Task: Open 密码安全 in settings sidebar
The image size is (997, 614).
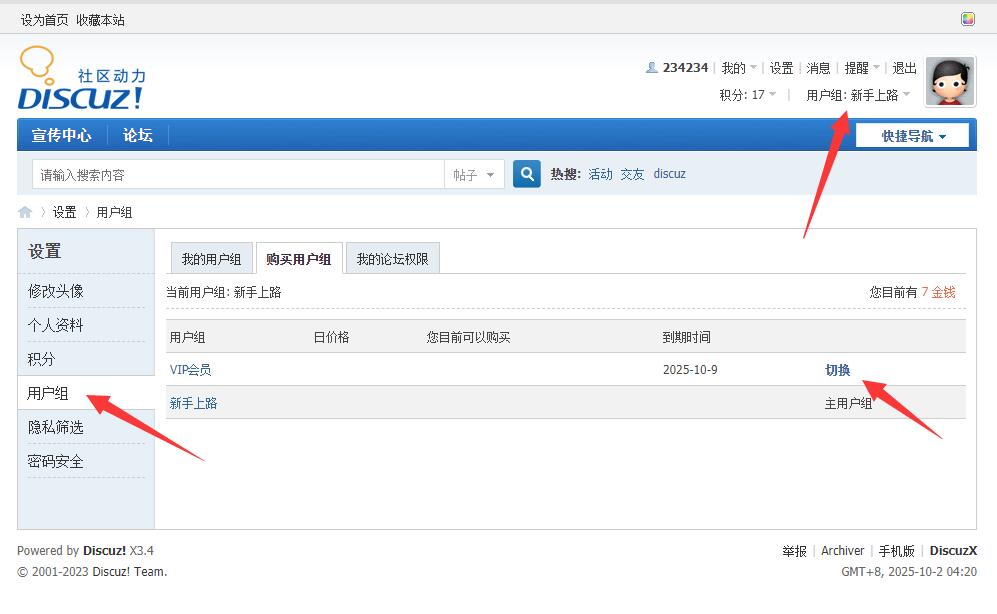Action: click(56, 461)
